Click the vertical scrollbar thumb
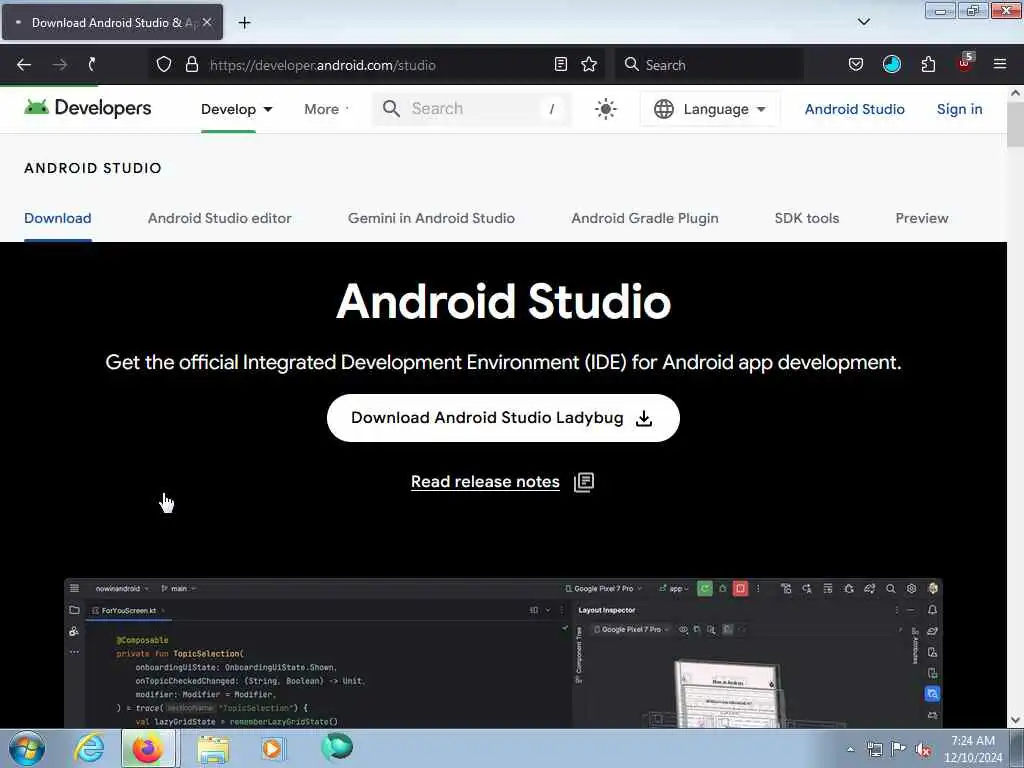This screenshot has height=768, width=1024. [x=1015, y=124]
